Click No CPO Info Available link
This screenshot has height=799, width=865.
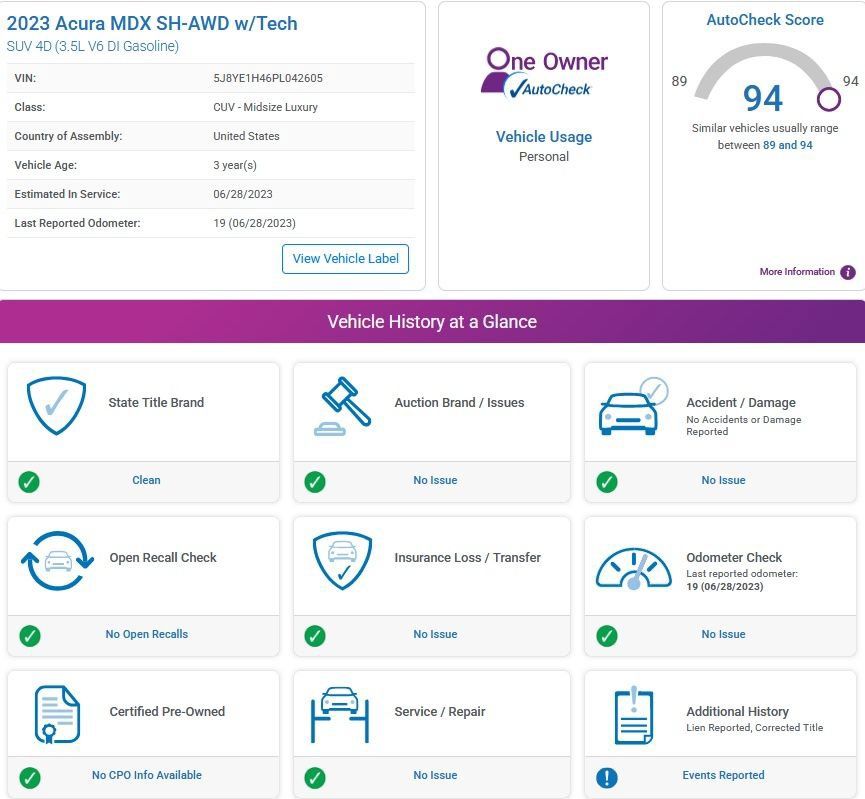(x=147, y=775)
